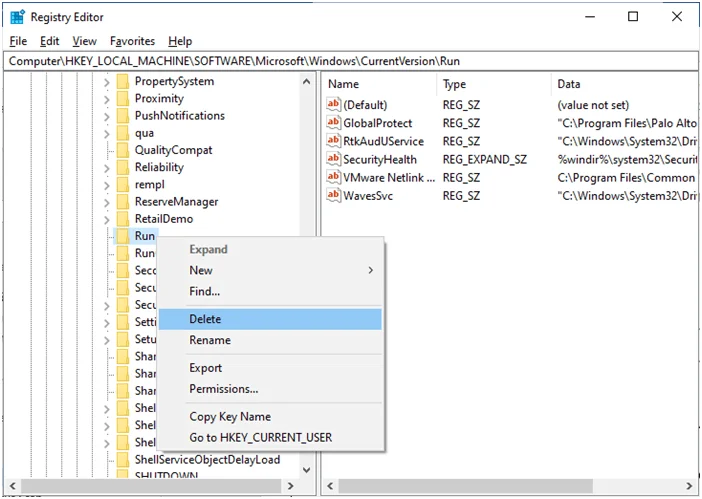The width and height of the screenshot is (702, 499).
Task: Choose Copy Key Name from context menu
Action: point(270,417)
